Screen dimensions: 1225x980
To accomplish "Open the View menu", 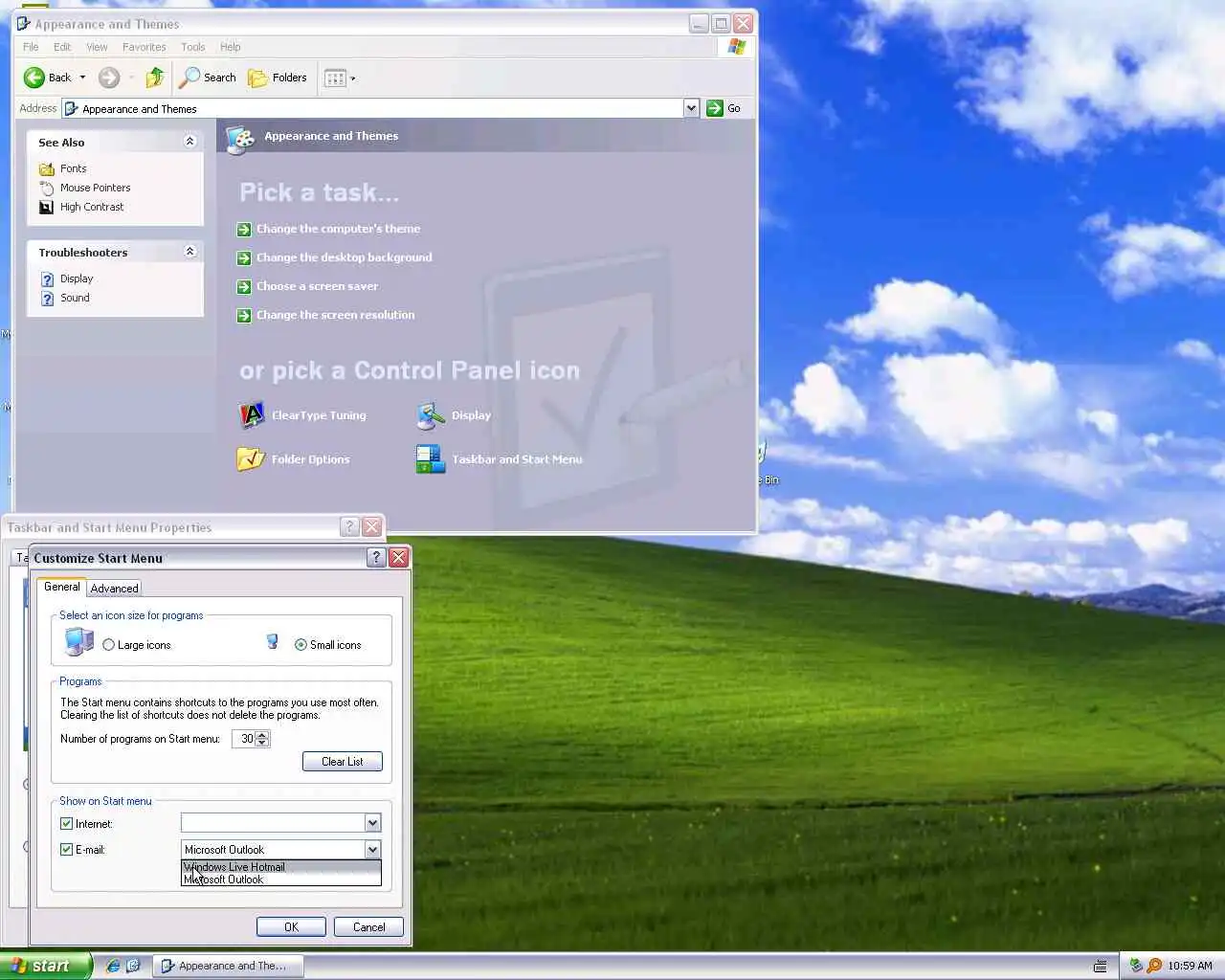I will coord(97,47).
